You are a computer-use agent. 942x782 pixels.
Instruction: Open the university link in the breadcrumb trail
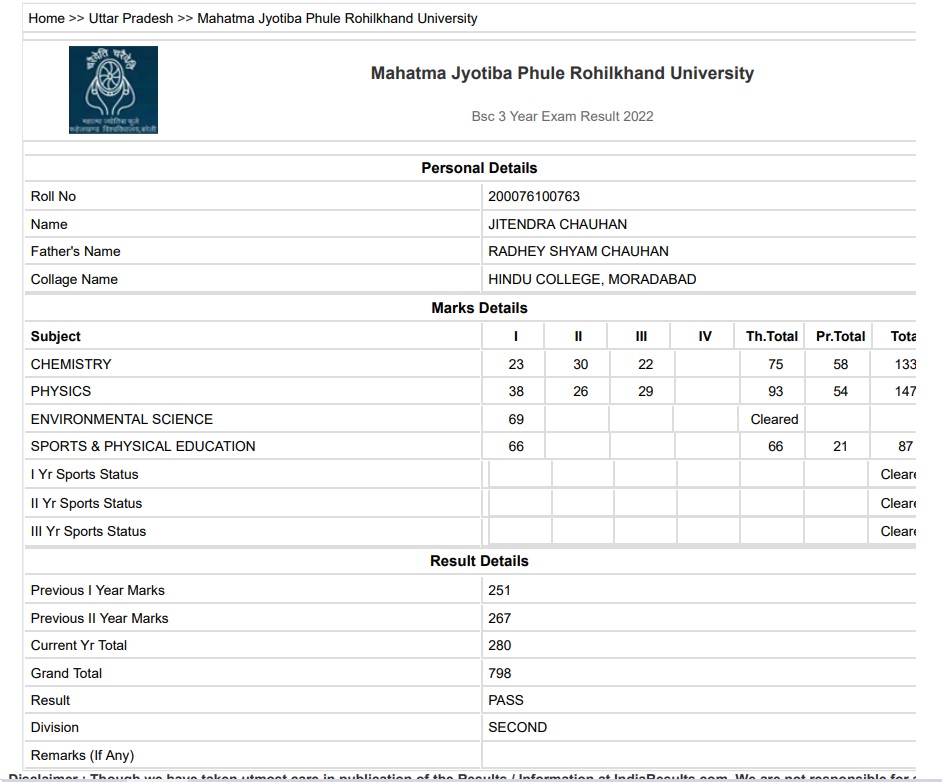click(x=338, y=19)
